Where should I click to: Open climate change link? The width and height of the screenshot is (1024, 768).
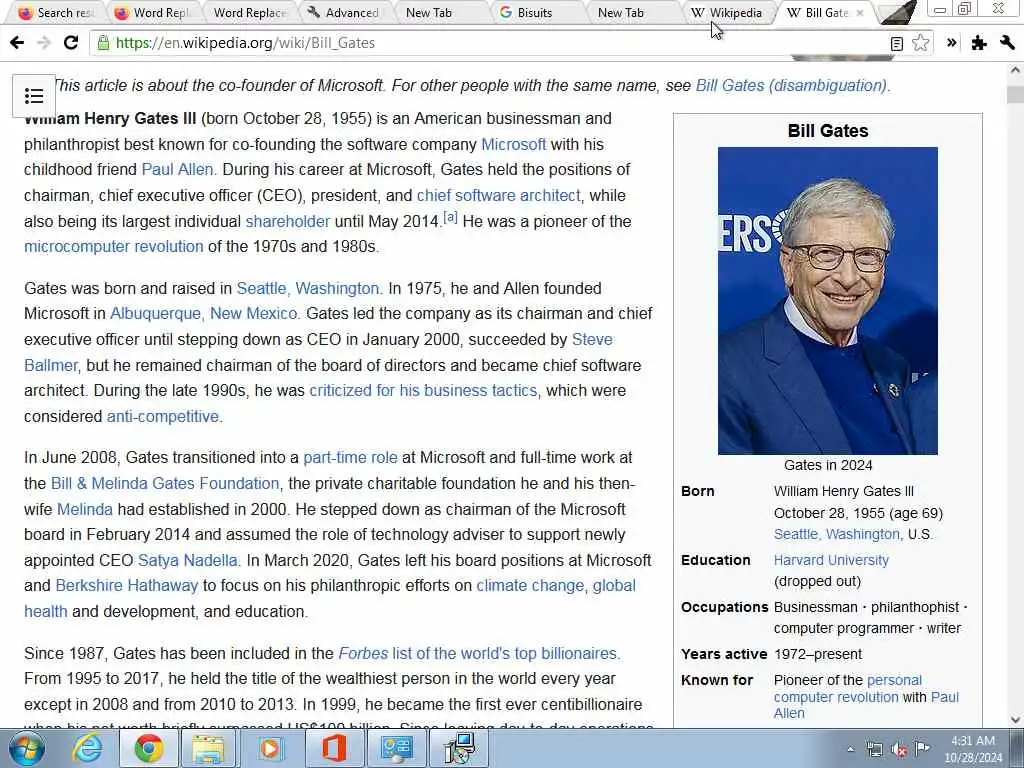click(530, 586)
